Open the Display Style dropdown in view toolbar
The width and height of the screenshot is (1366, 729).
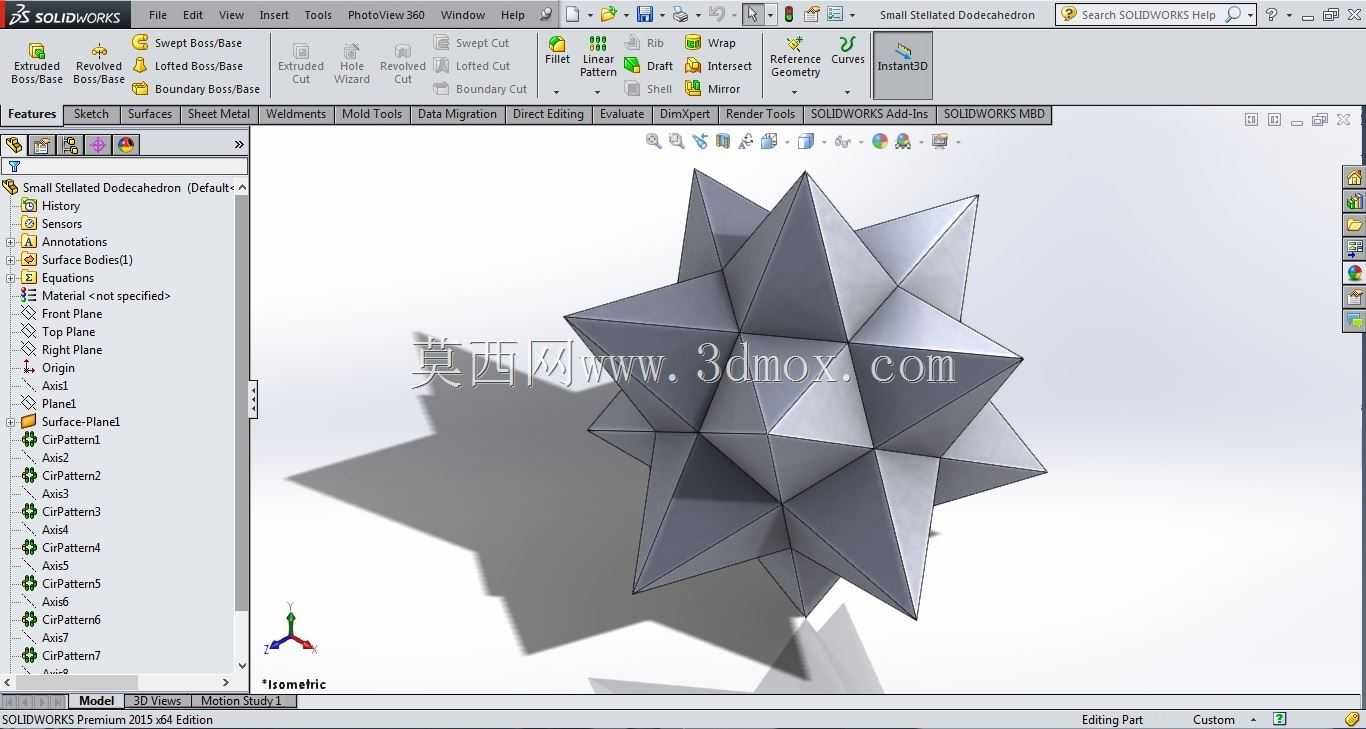824,142
